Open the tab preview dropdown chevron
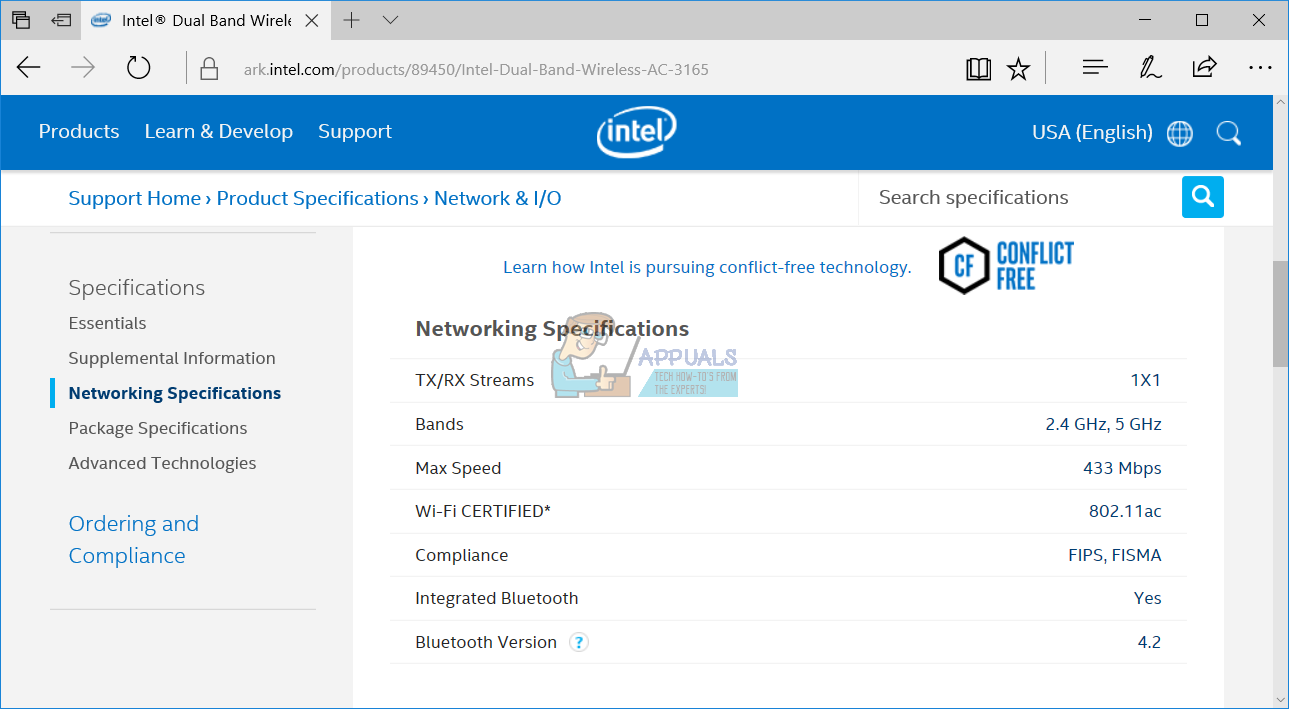 [390, 20]
